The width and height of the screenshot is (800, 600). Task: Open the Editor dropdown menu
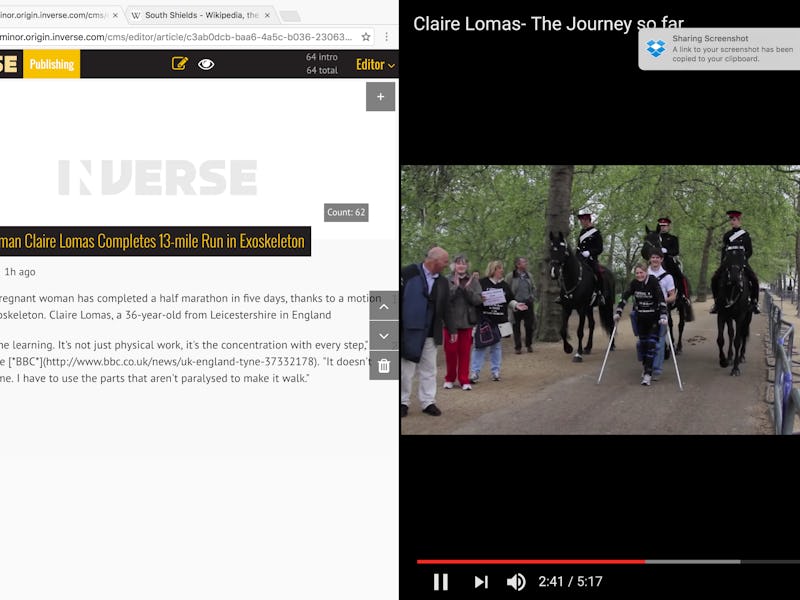tap(375, 64)
